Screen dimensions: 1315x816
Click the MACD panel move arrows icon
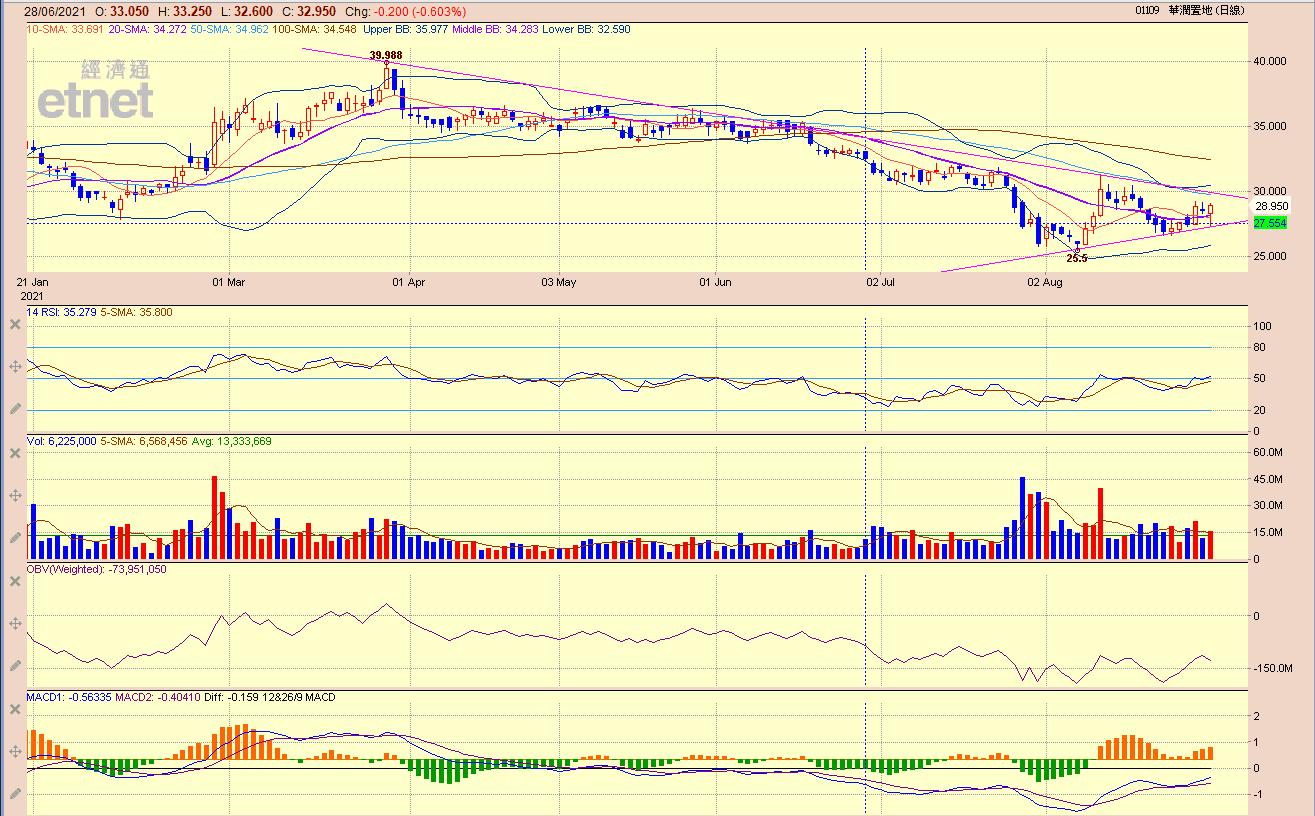point(15,751)
